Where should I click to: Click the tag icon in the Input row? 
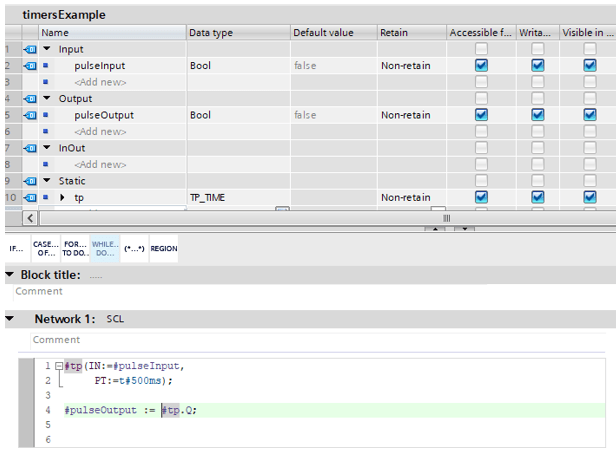tap(30, 49)
